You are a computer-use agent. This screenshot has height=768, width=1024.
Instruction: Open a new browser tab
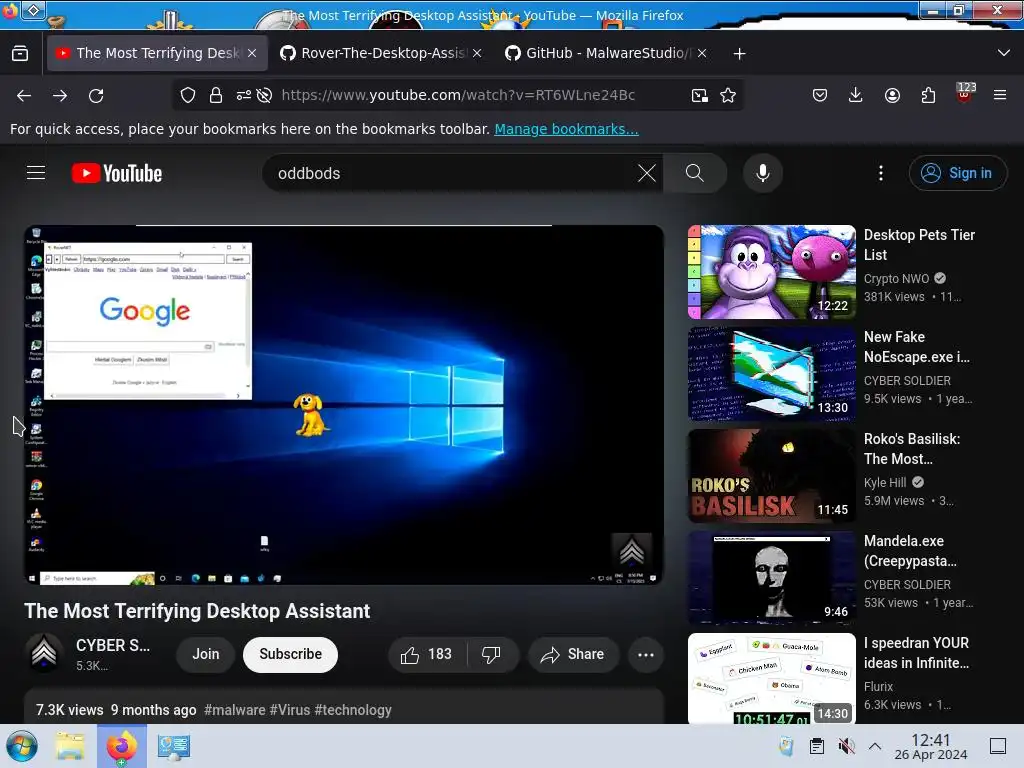pyautogui.click(x=739, y=54)
